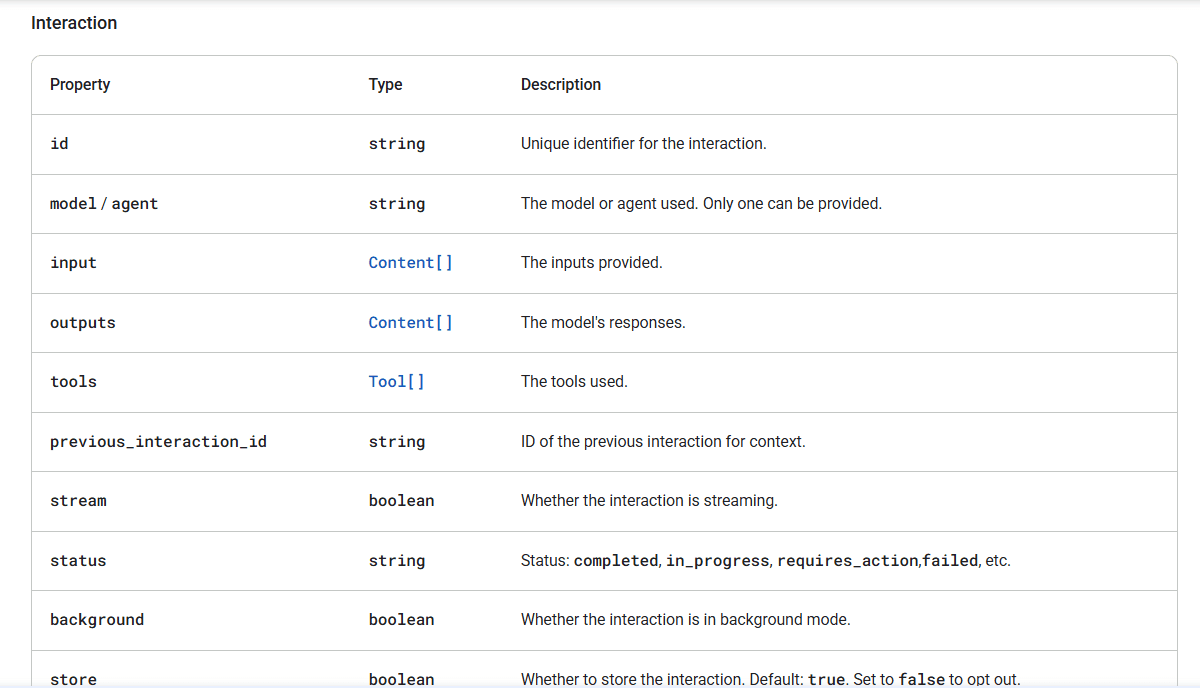Image resolution: width=1200 pixels, height=688 pixels.
Task: Click the Type column header
Action: (x=386, y=84)
